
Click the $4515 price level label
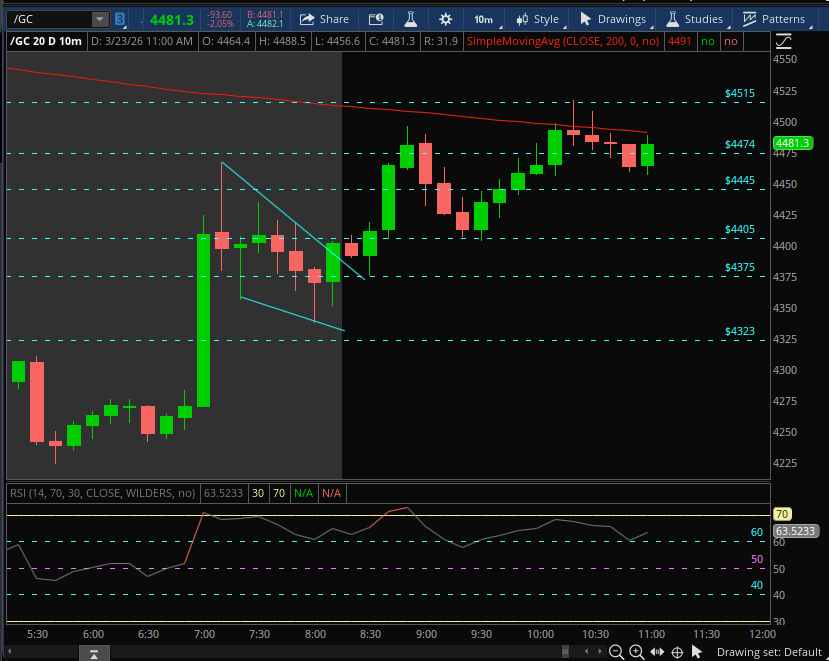pos(740,94)
